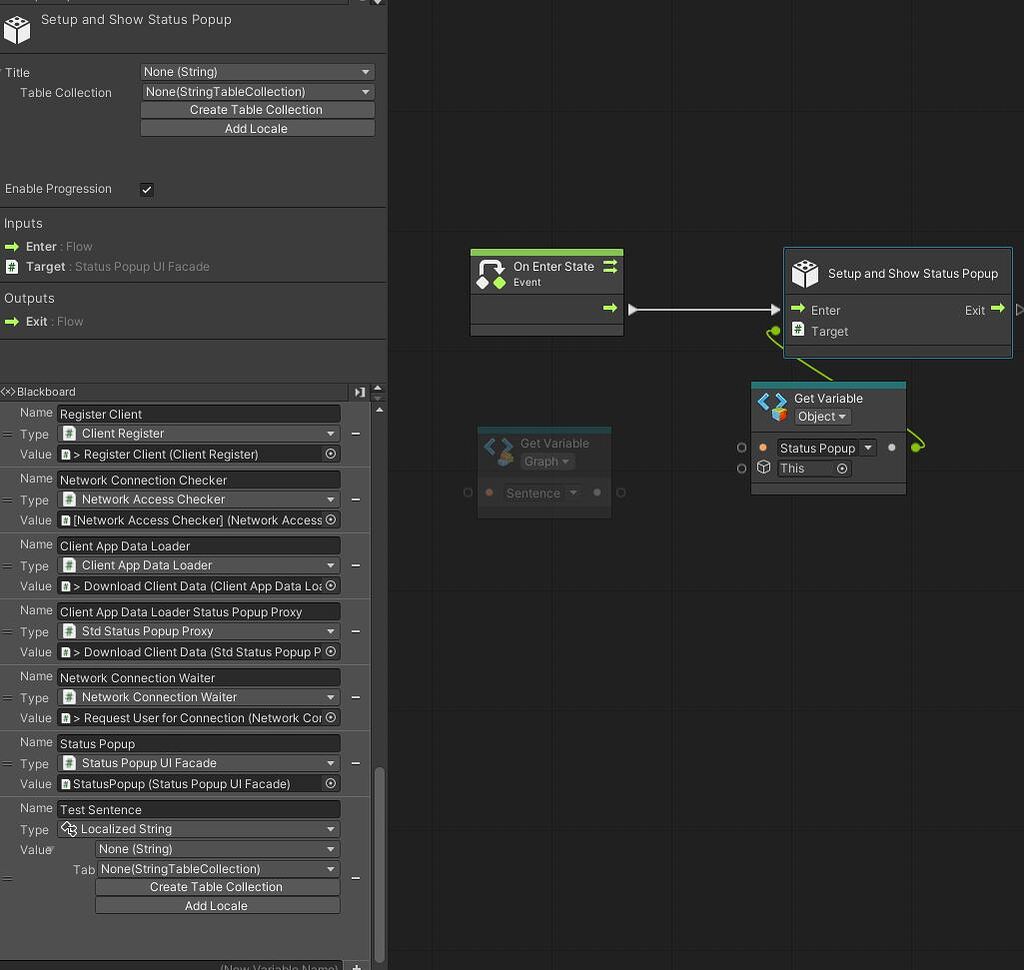Click the This self-target icon on Get Variable

point(763,468)
